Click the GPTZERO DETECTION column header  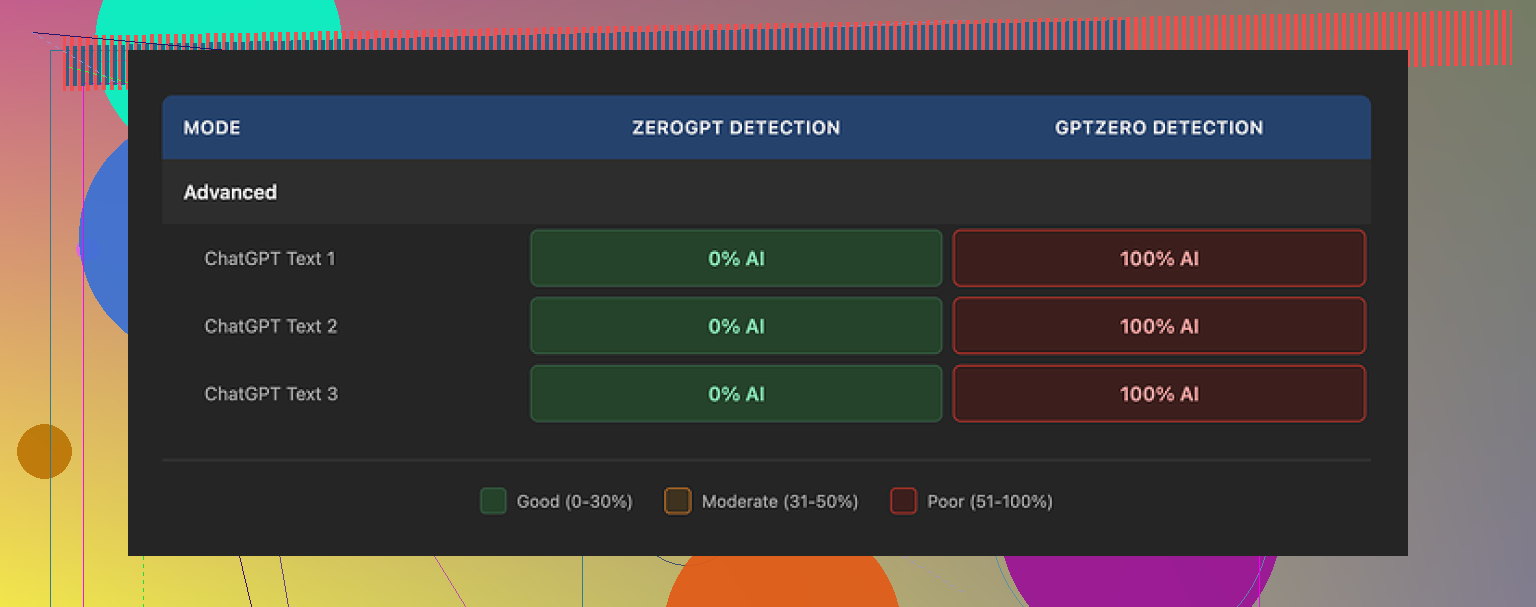1159,128
